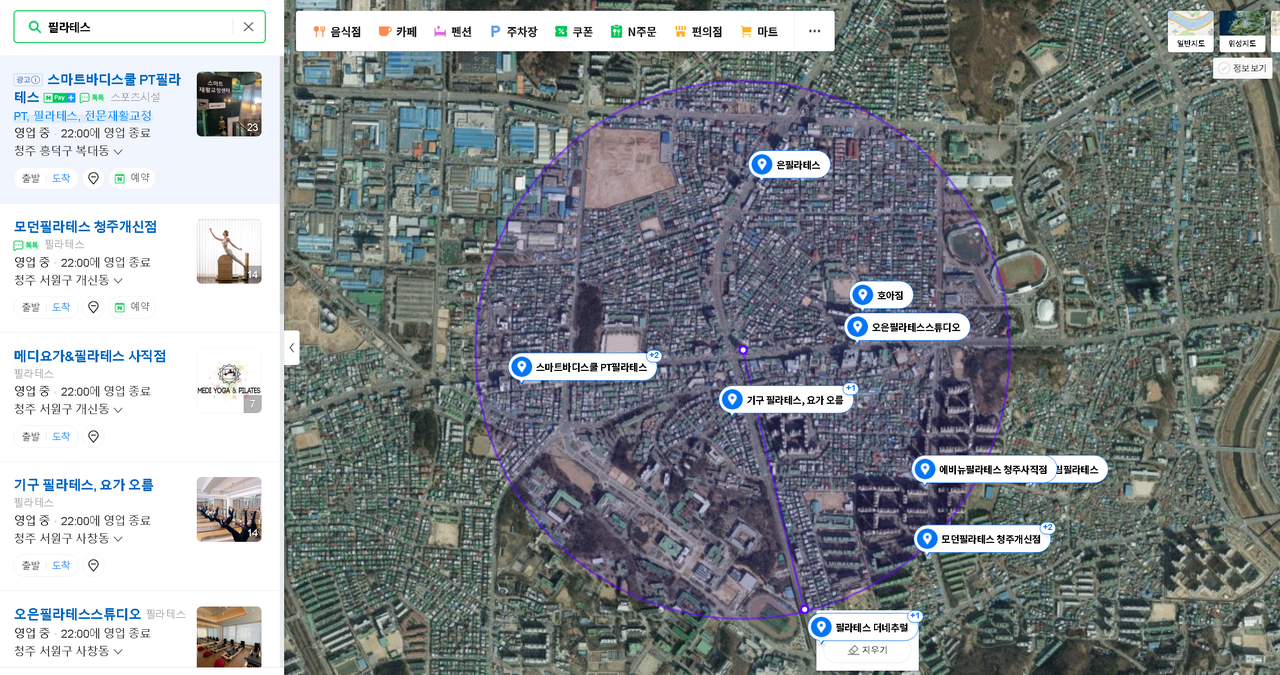Toggle the 정보 보기 checkbox

pos(1242,68)
